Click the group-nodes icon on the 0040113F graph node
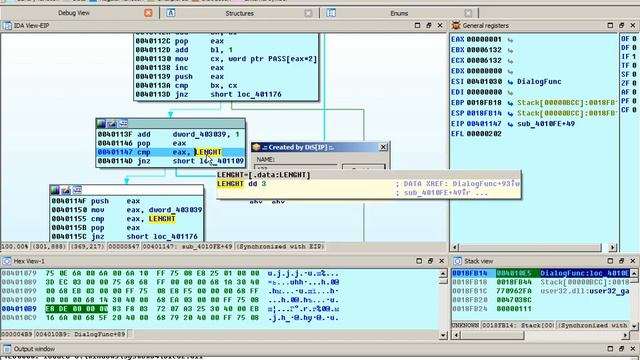This screenshot has height=360, width=640. [123, 123]
